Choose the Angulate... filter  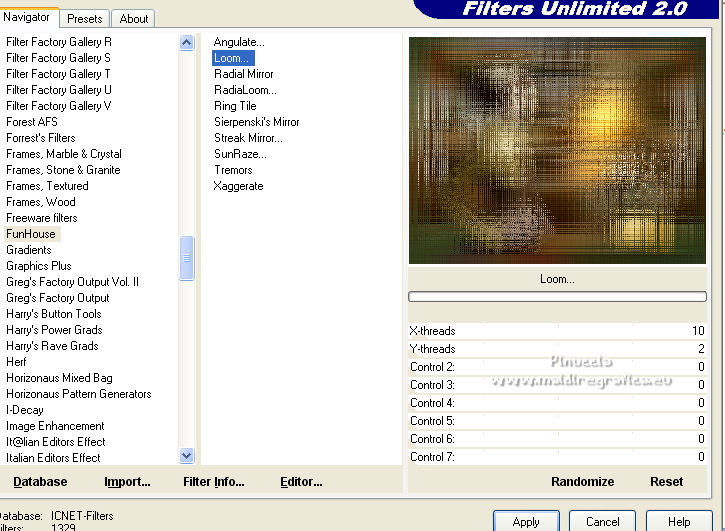point(239,42)
